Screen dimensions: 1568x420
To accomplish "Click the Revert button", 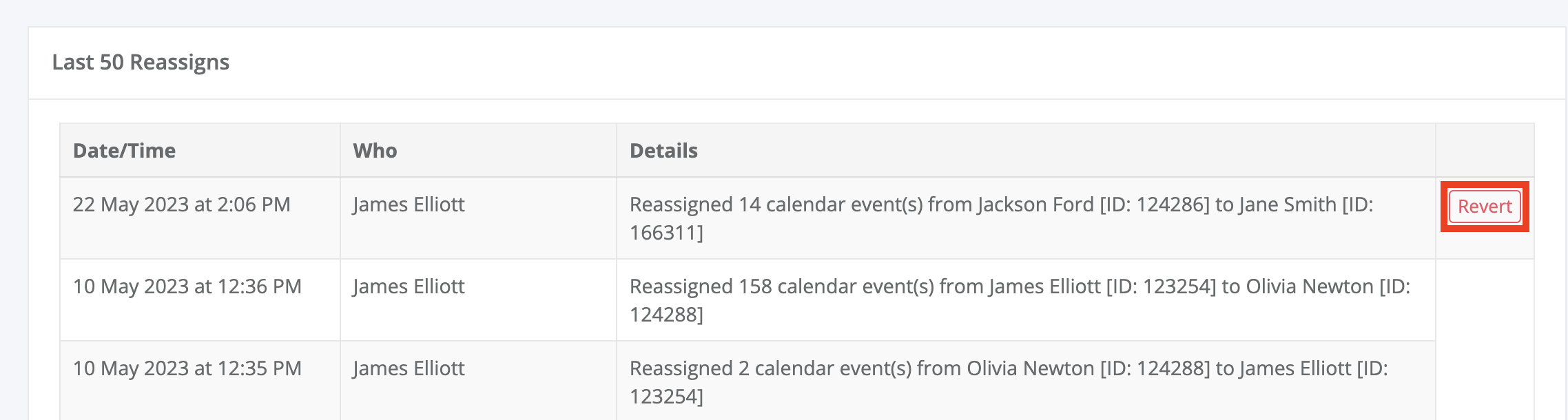I will pos(1485,207).
